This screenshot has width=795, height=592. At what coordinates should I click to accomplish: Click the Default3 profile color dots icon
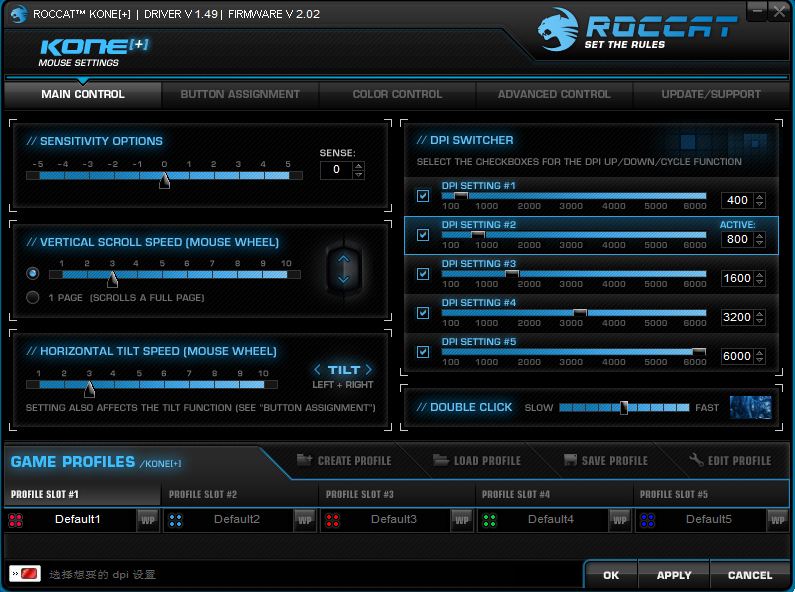(333, 520)
